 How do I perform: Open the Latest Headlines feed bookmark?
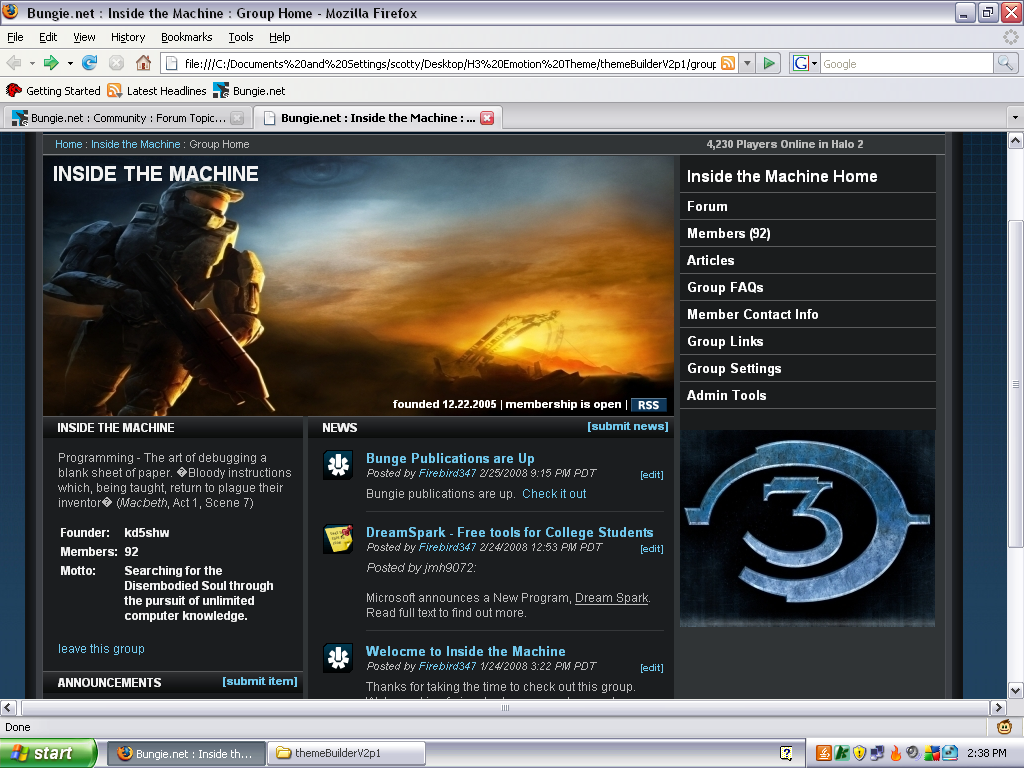pos(156,91)
